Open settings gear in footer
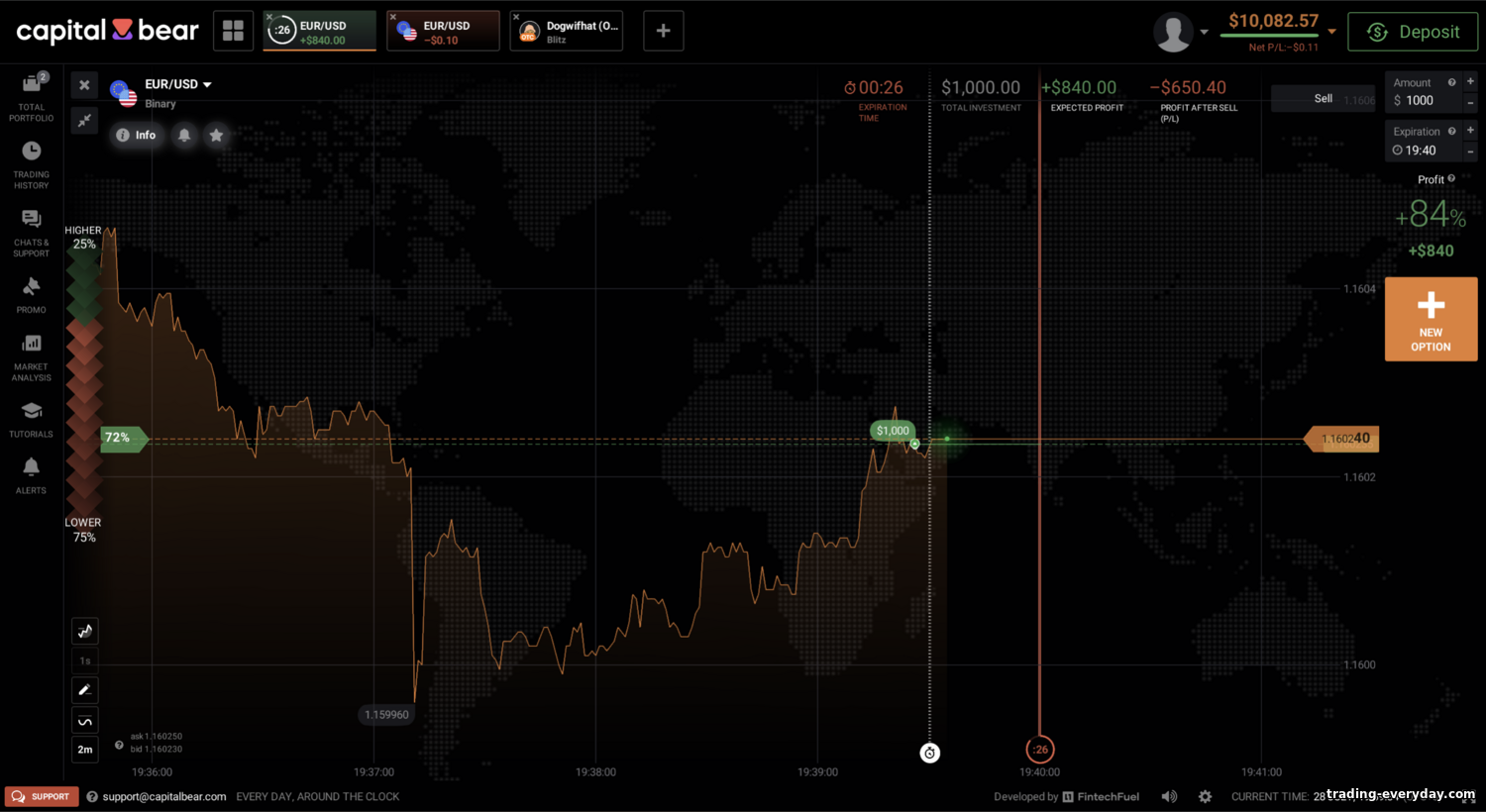The width and height of the screenshot is (1486, 812). (x=1205, y=796)
